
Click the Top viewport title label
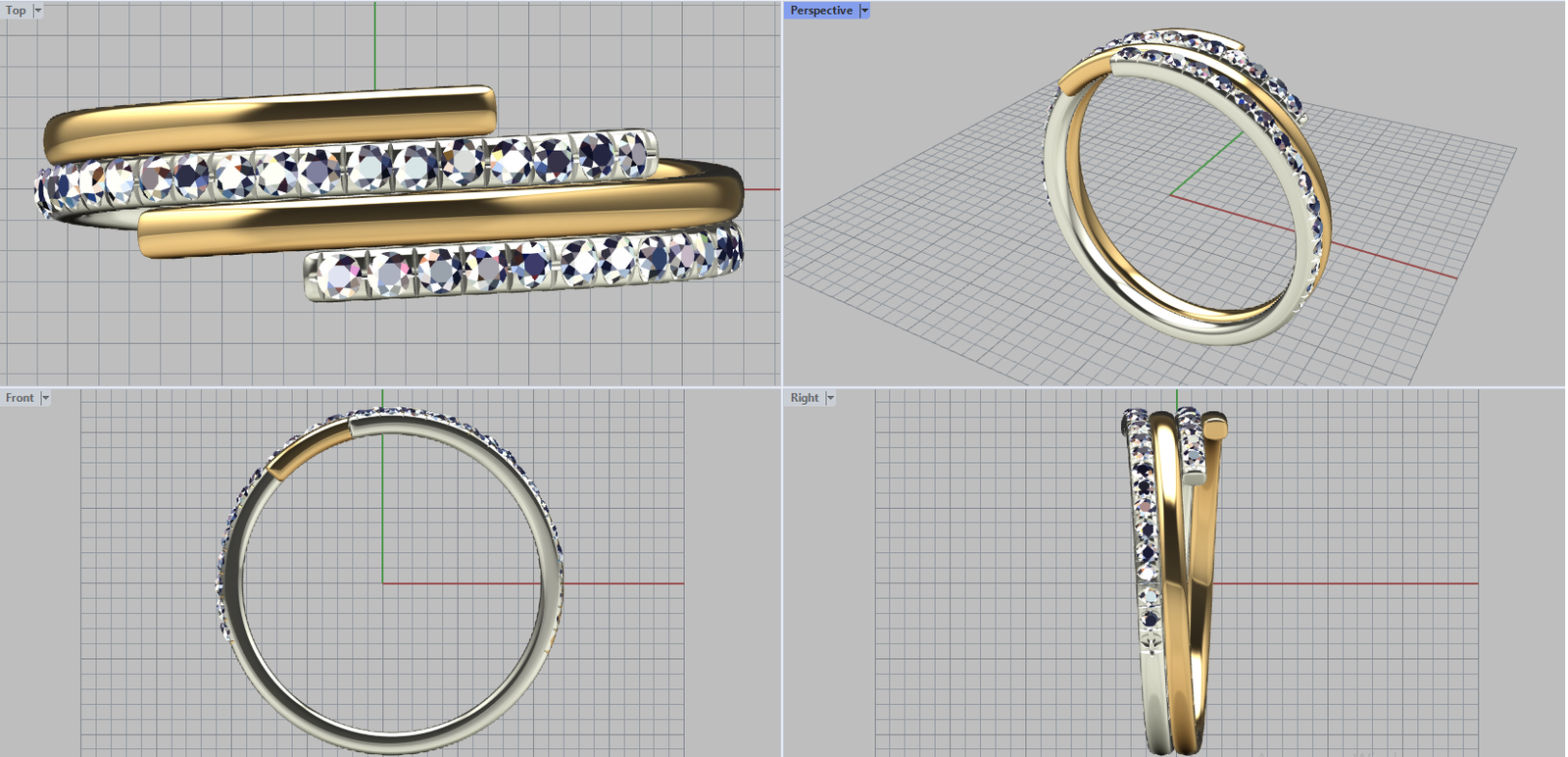pyautogui.click(x=16, y=11)
